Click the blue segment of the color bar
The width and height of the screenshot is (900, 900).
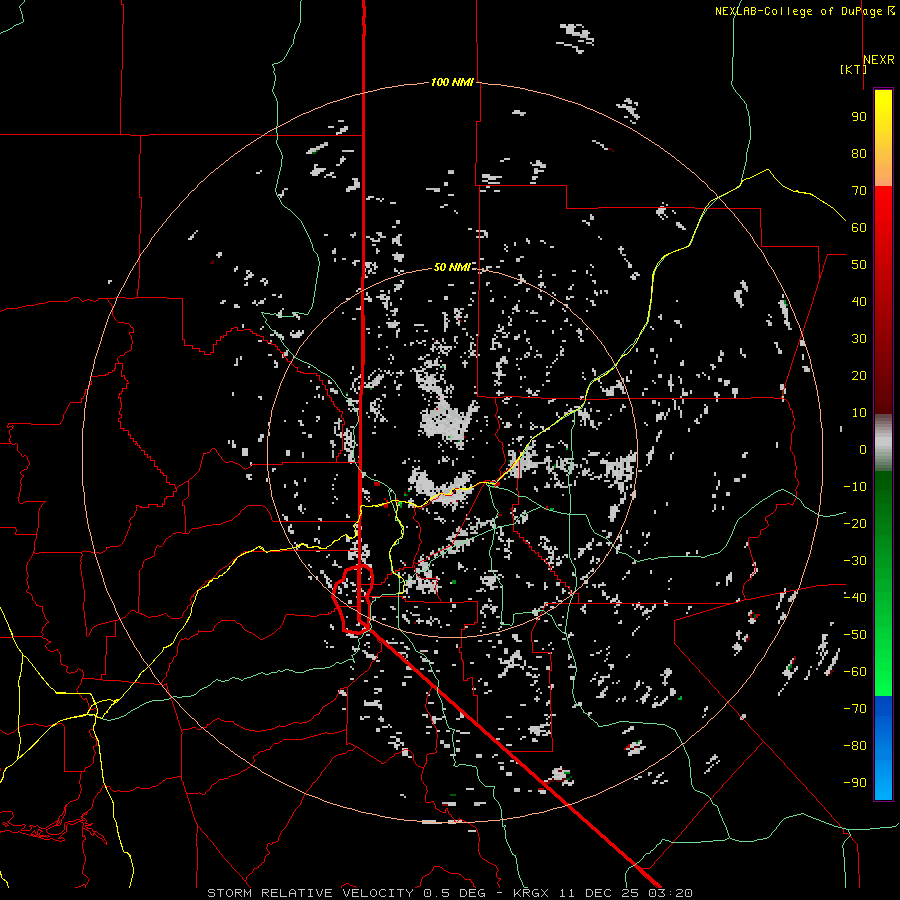[883, 746]
